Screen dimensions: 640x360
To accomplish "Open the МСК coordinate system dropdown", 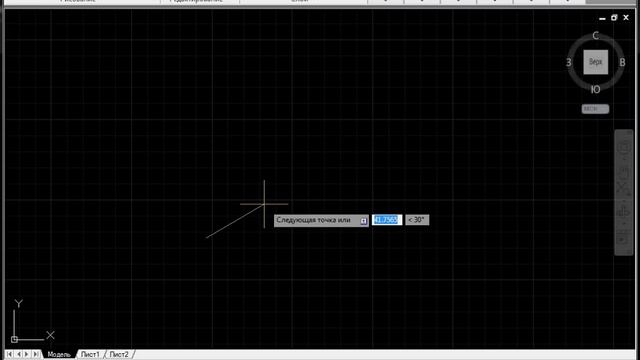I will pyautogui.click(x=595, y=109).
